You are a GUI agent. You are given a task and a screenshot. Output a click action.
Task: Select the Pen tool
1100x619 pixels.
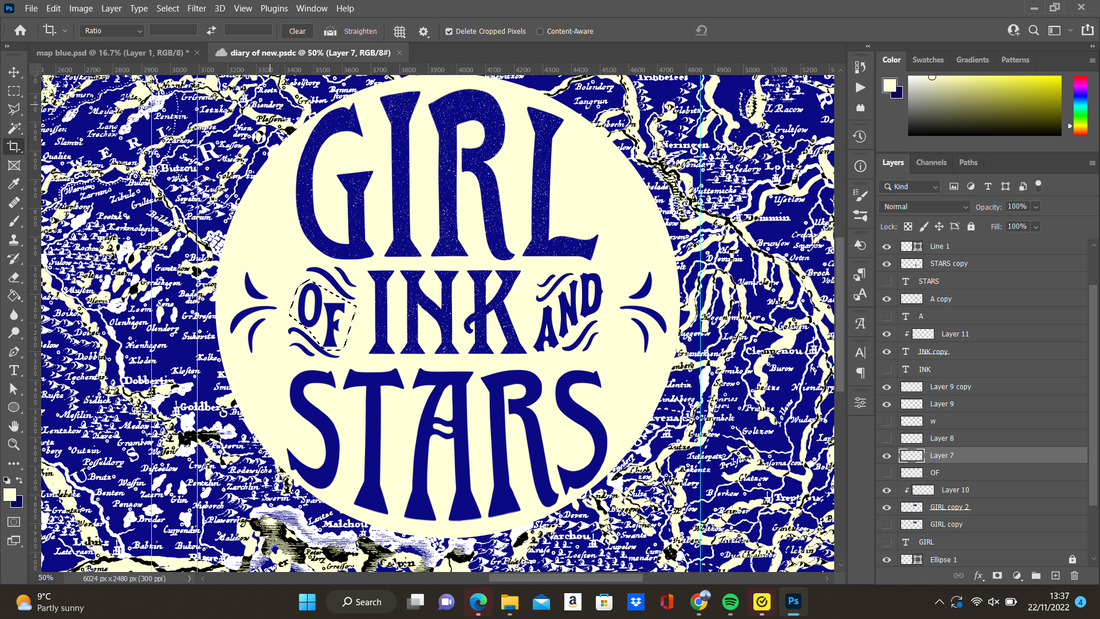coord(14,352)
